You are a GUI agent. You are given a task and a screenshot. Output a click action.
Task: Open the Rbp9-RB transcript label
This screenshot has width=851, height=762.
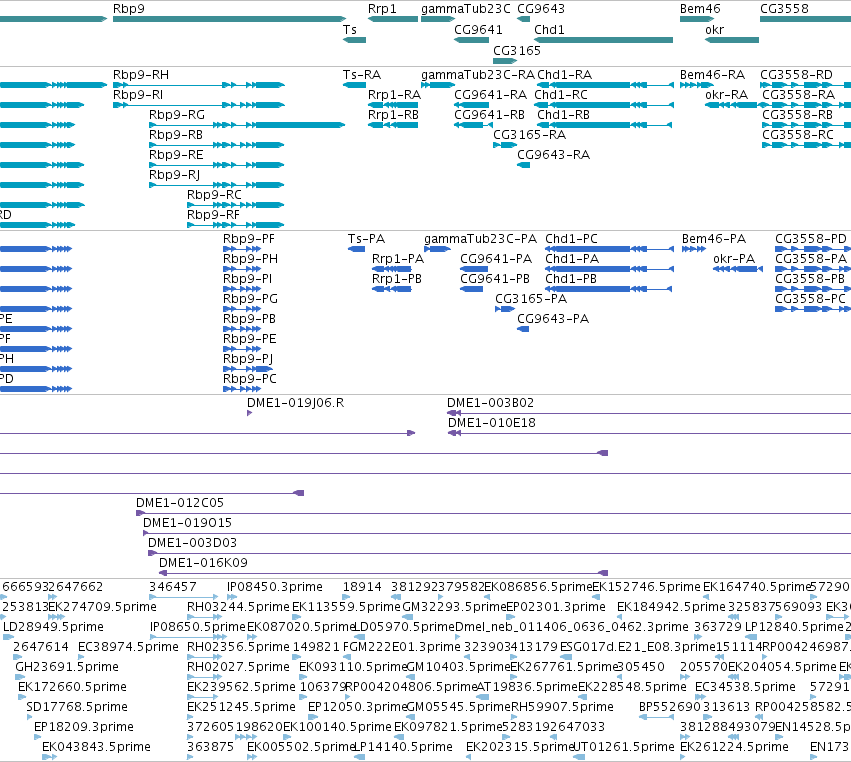[176, 135]
